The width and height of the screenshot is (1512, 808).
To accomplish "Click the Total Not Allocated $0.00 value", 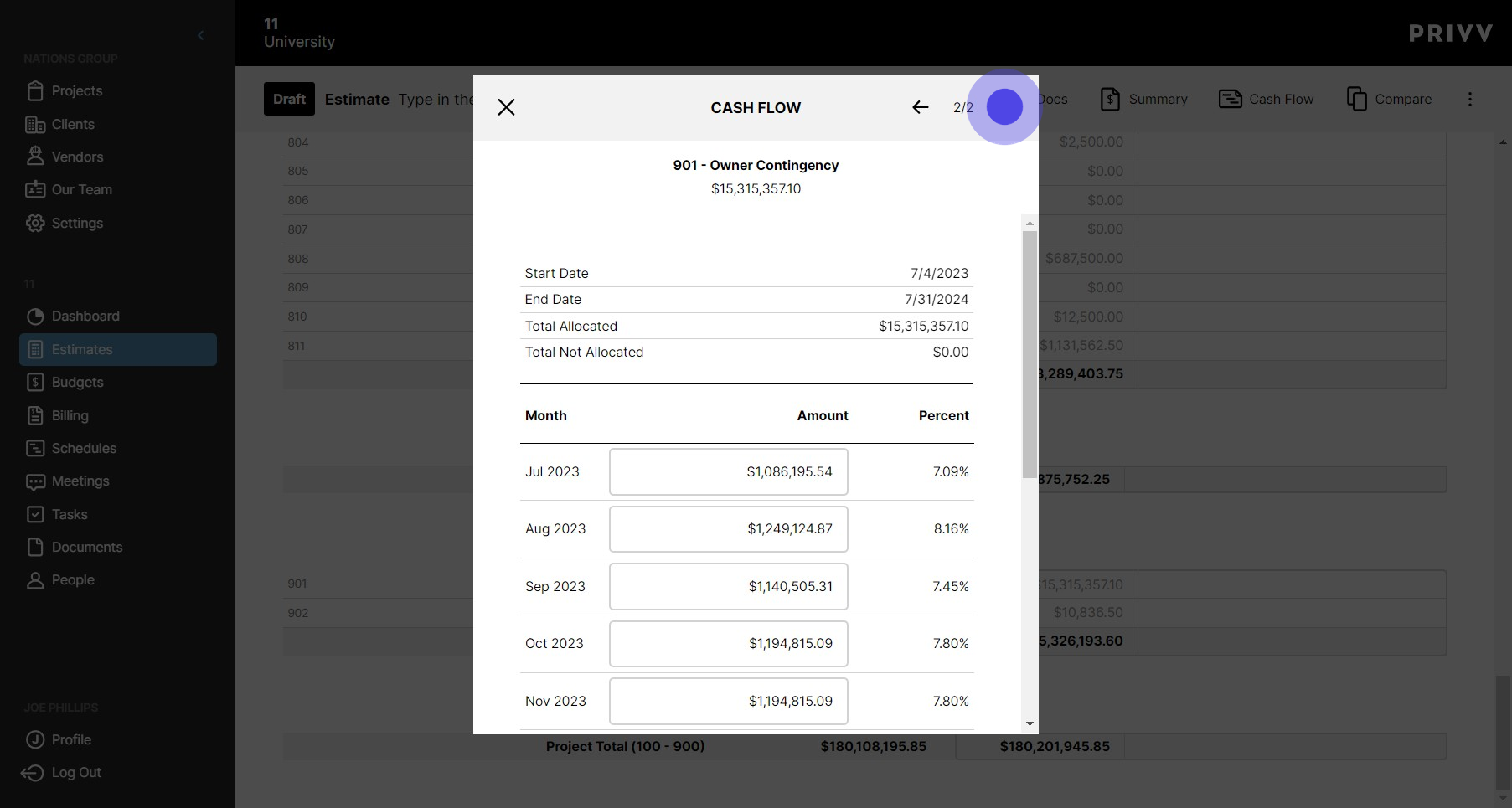I will tap(951, 352).
